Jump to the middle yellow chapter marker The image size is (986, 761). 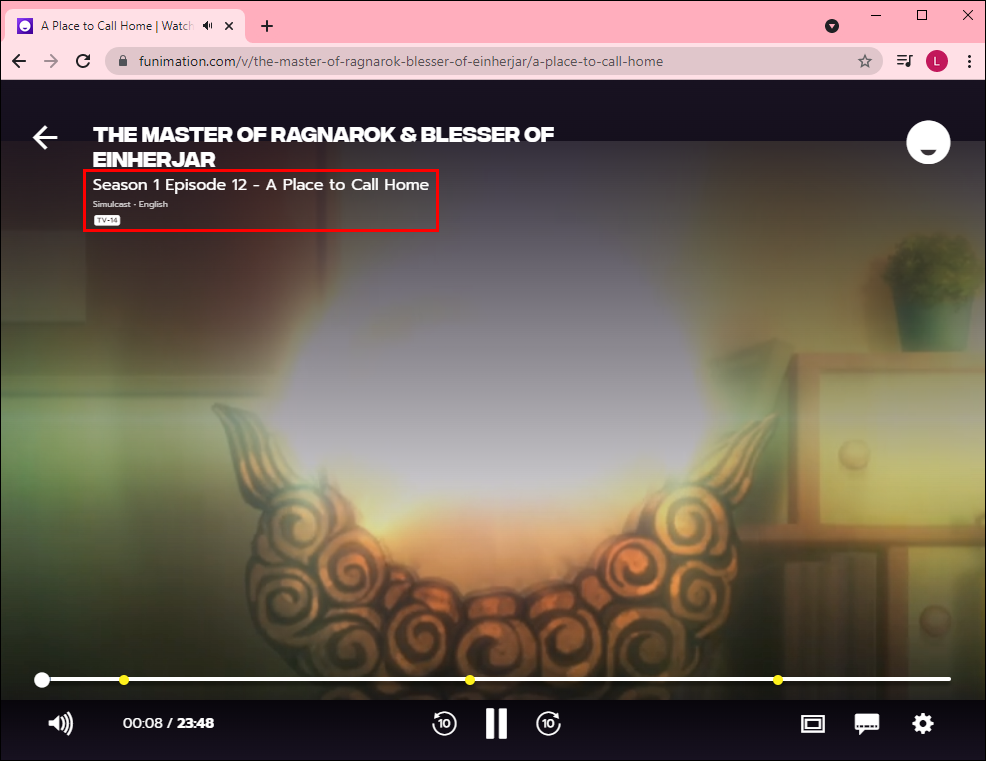pos(470,680)
